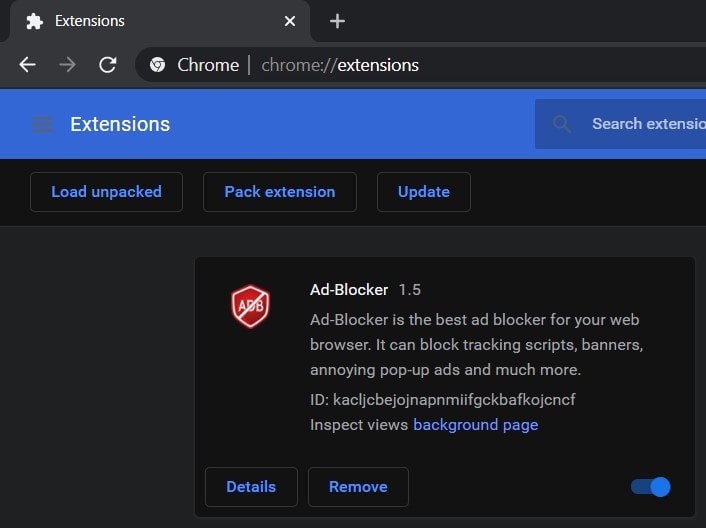This screenshot has width=706, height=528.
Task: Click the search magnifier icon
Action: click(561, 124)
